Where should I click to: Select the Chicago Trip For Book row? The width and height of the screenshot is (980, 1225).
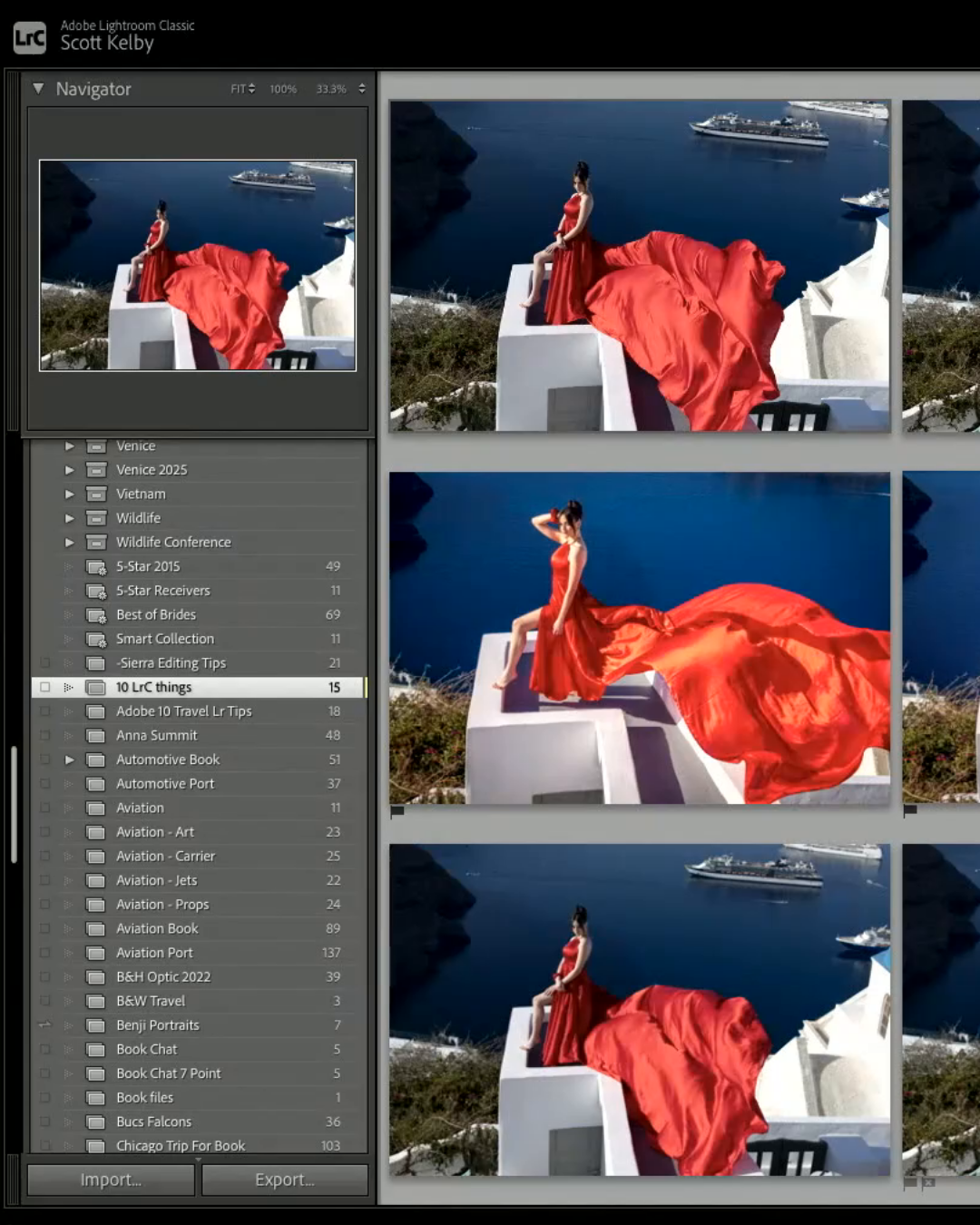pos(198,1146)
